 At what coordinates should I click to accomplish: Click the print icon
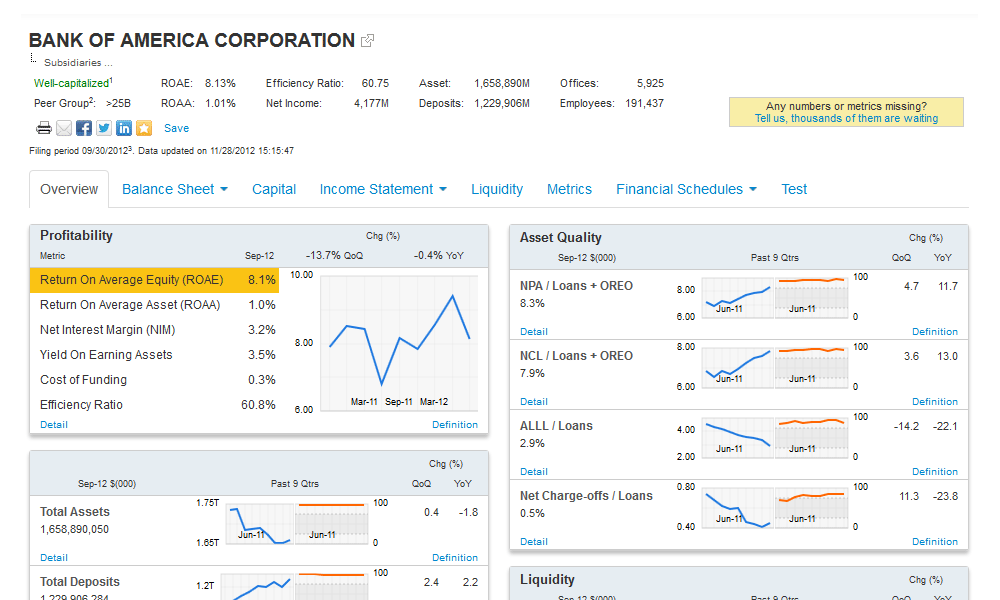coord(43,128)
